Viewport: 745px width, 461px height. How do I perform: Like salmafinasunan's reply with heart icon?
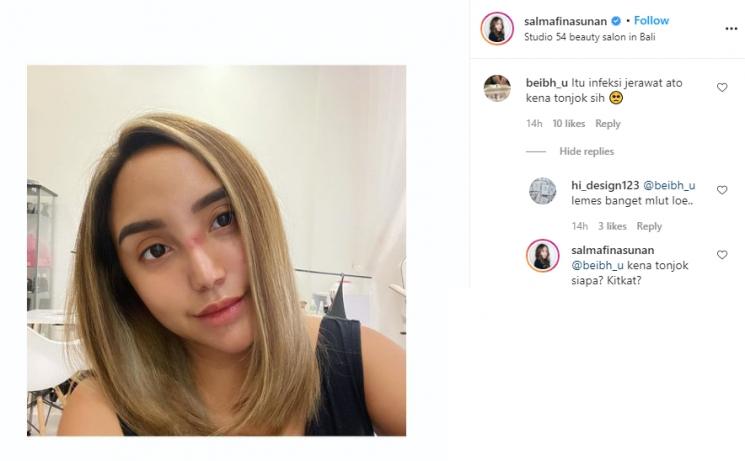click(x=722, y=255)
